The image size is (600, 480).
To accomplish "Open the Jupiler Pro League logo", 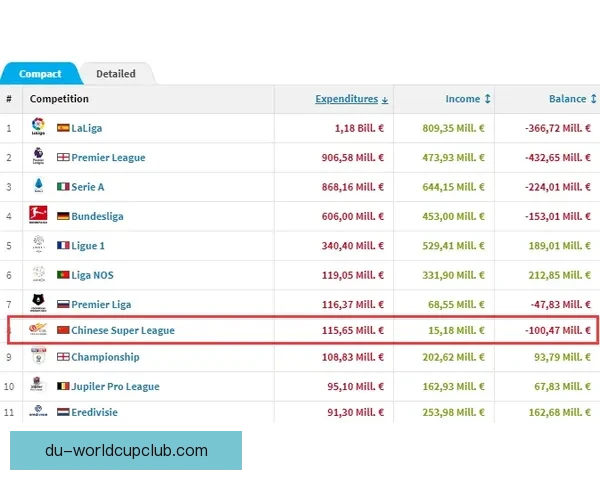I will [37, 384].
